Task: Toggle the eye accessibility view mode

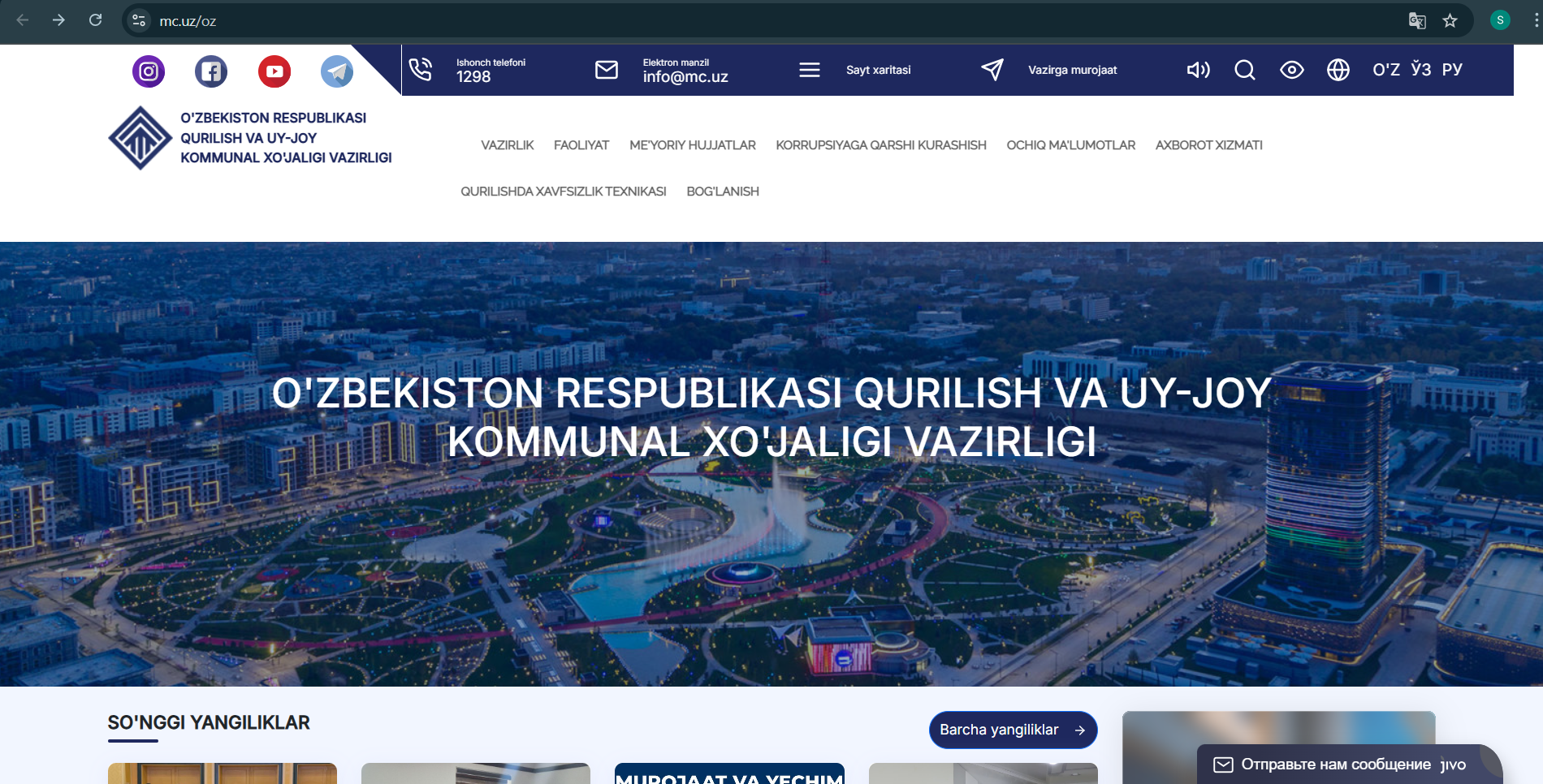Action: [x=1291, y=71]
